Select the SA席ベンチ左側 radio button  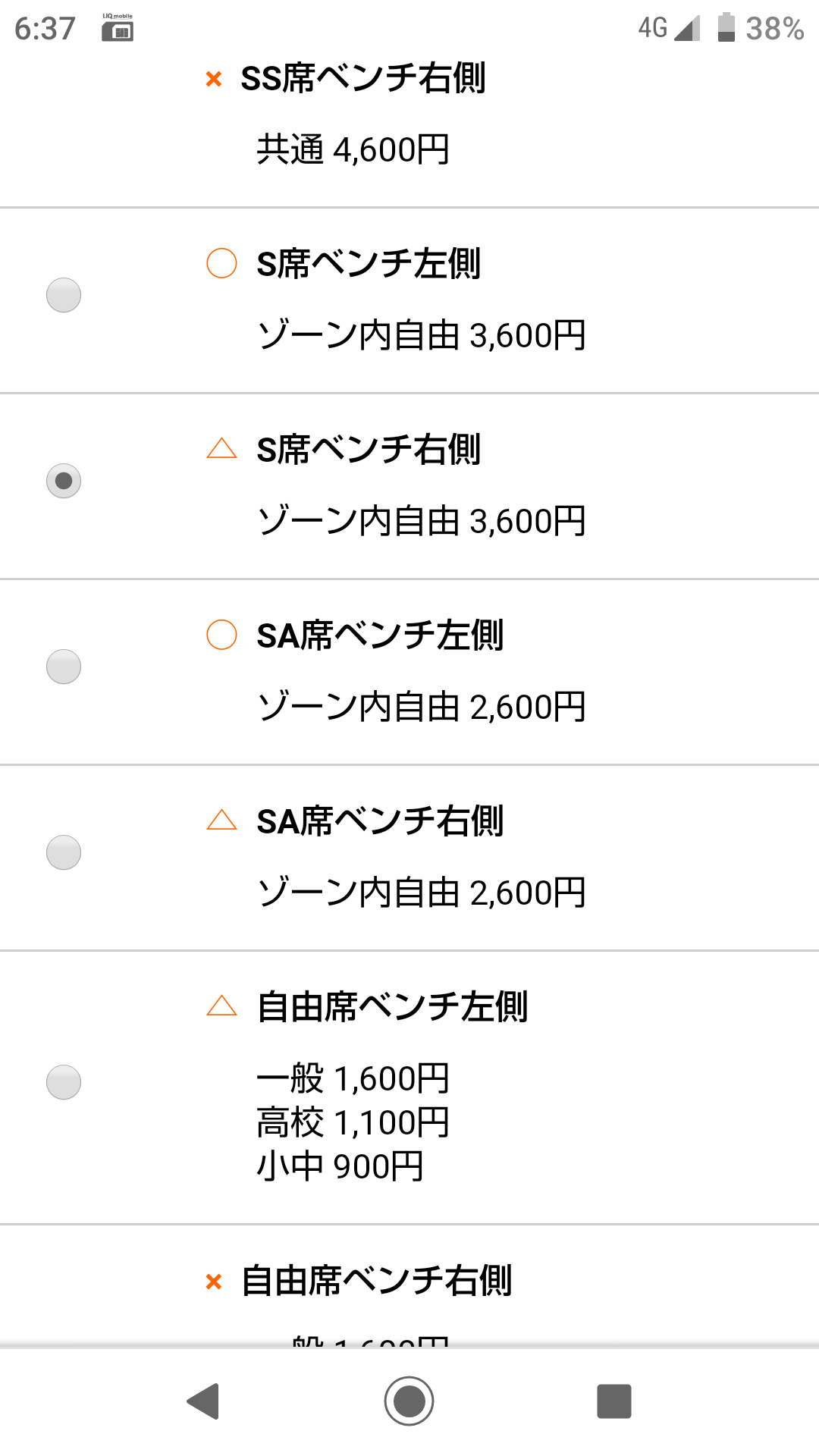click(x=64, y=667)
